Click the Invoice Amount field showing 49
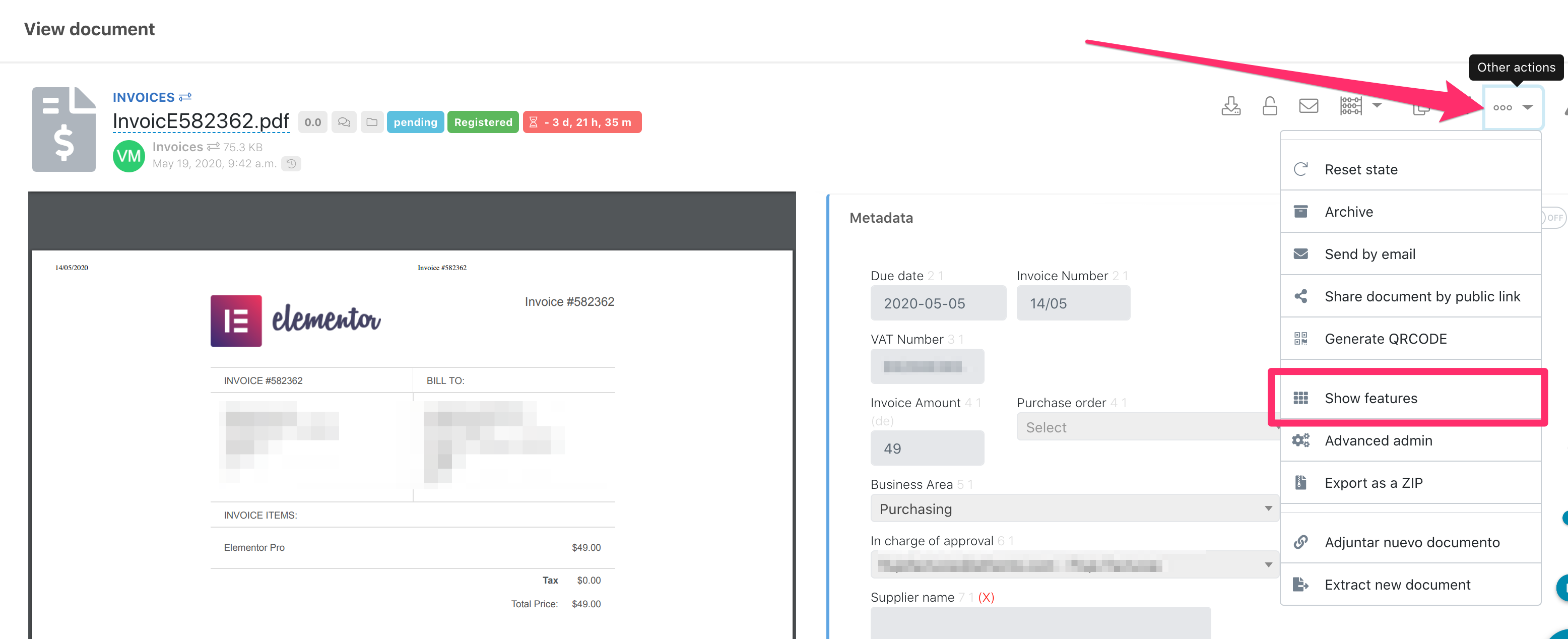The height and width of the screenshot is (639, 1568). pos(927,448)
